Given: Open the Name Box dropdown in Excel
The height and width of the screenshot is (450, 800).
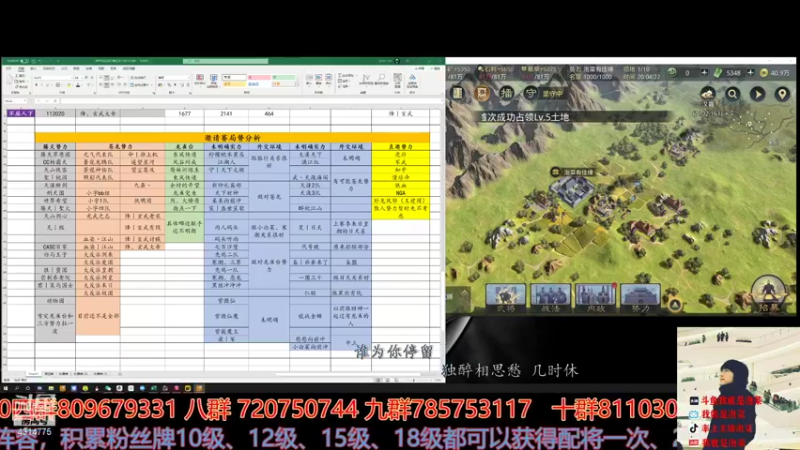Looking at the screenshot, I should (24, 101).
